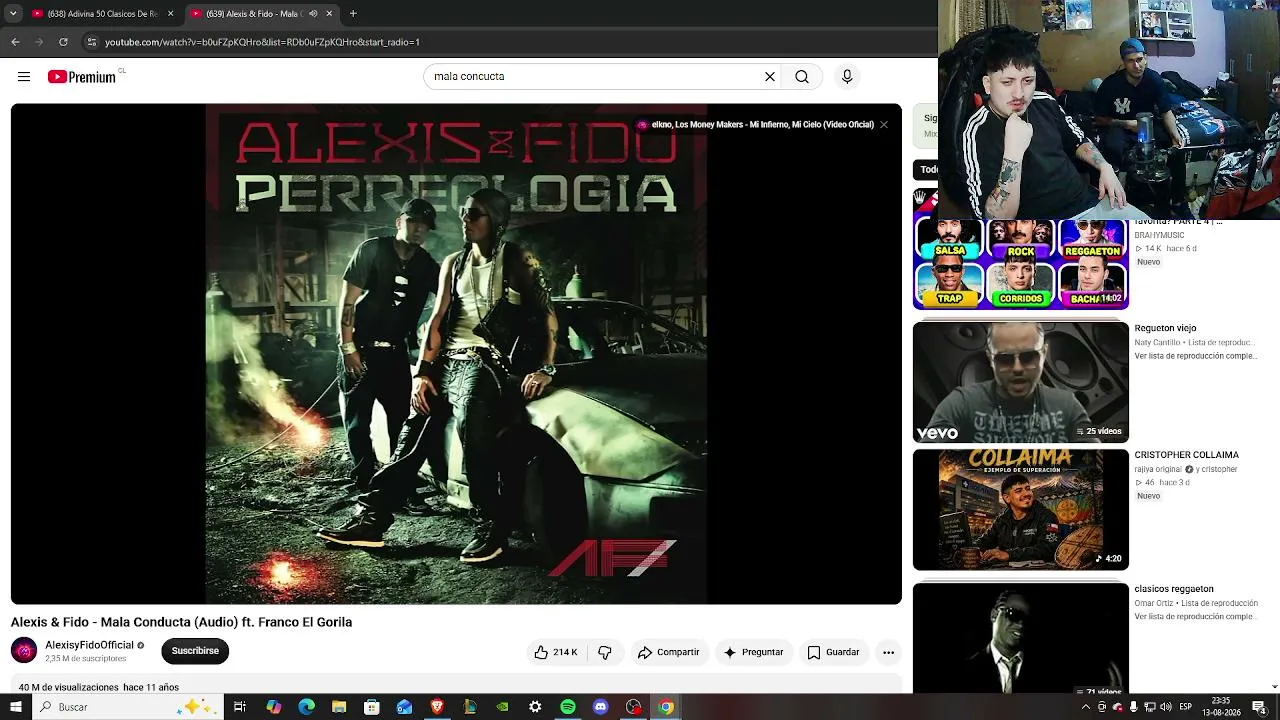The width and height of the screenshot is (1280, 720).
Task: Launch Brave browser from the taskbar
Action: (x=437, y=707)
